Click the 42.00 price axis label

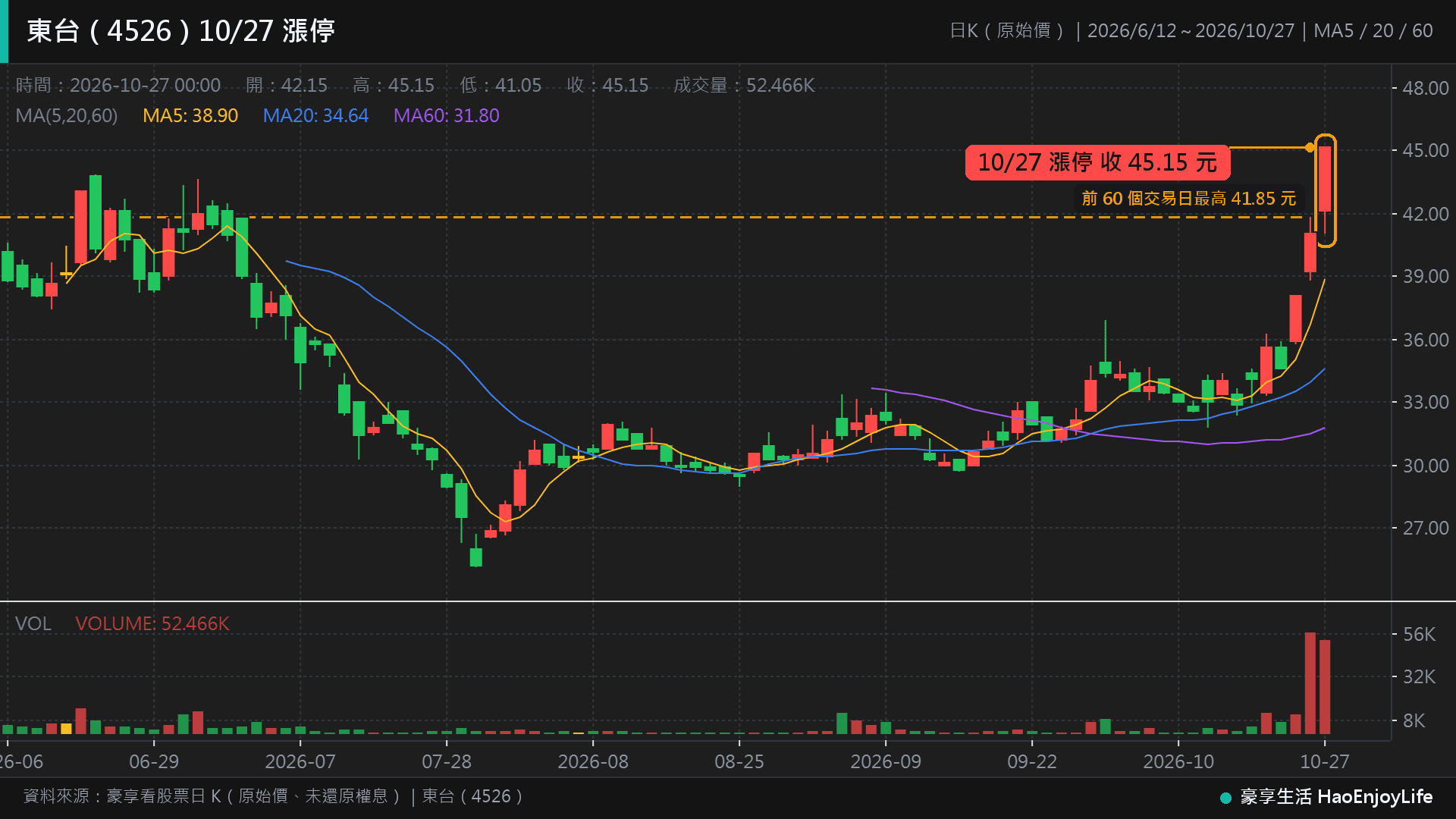[1426, 214]
